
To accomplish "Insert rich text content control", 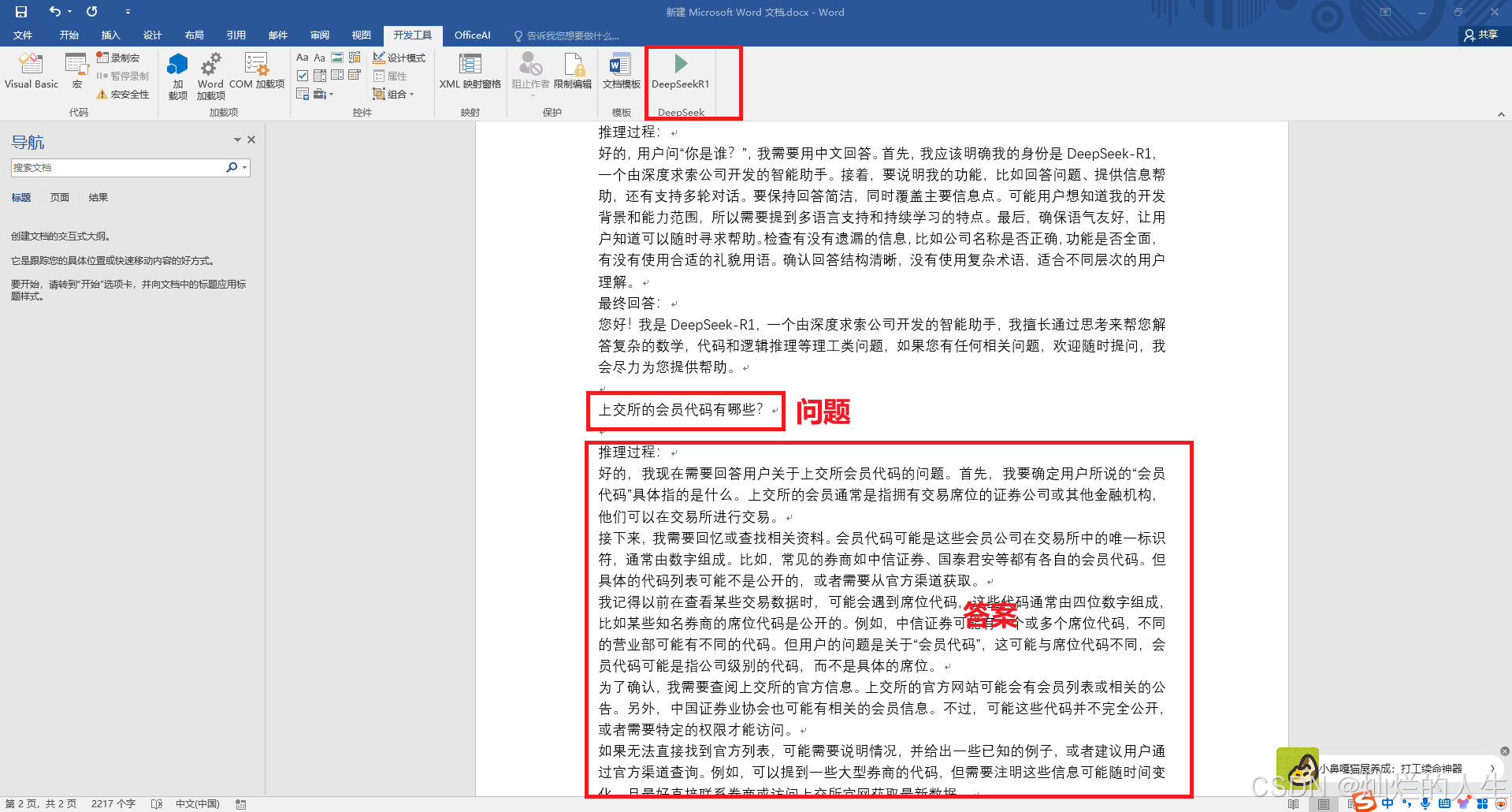I will (x=303, y=58).
